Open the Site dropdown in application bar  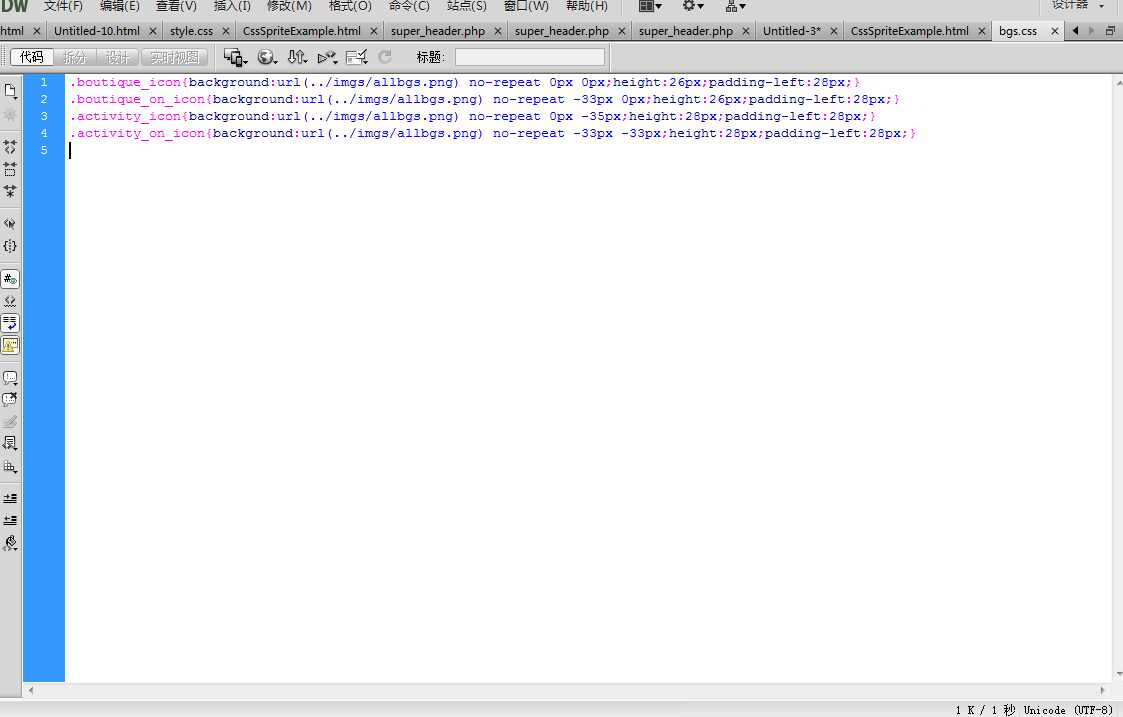736,6
